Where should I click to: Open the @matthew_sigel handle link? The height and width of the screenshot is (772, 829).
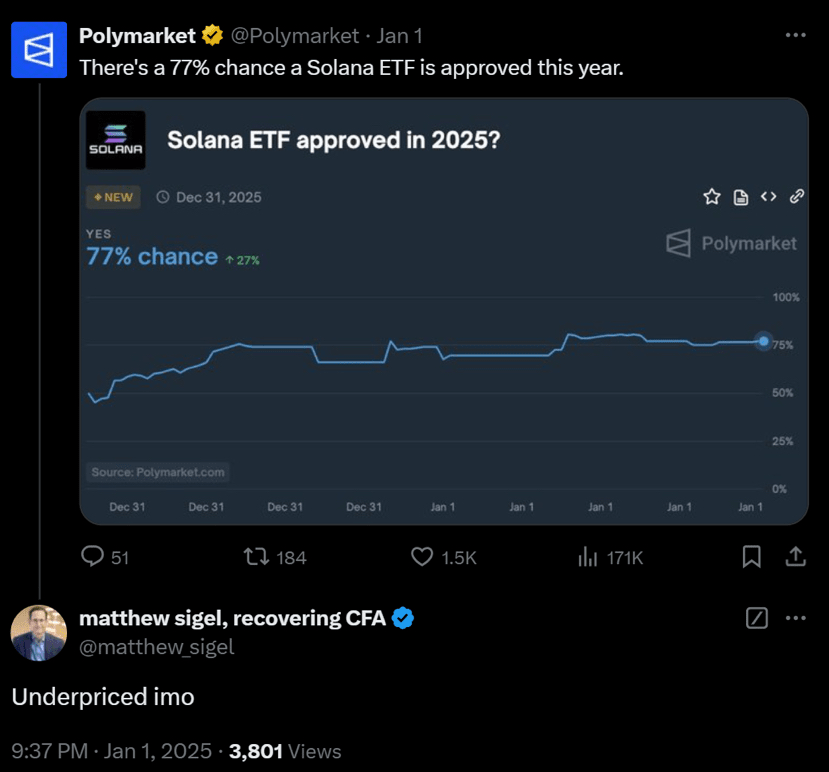156,647
